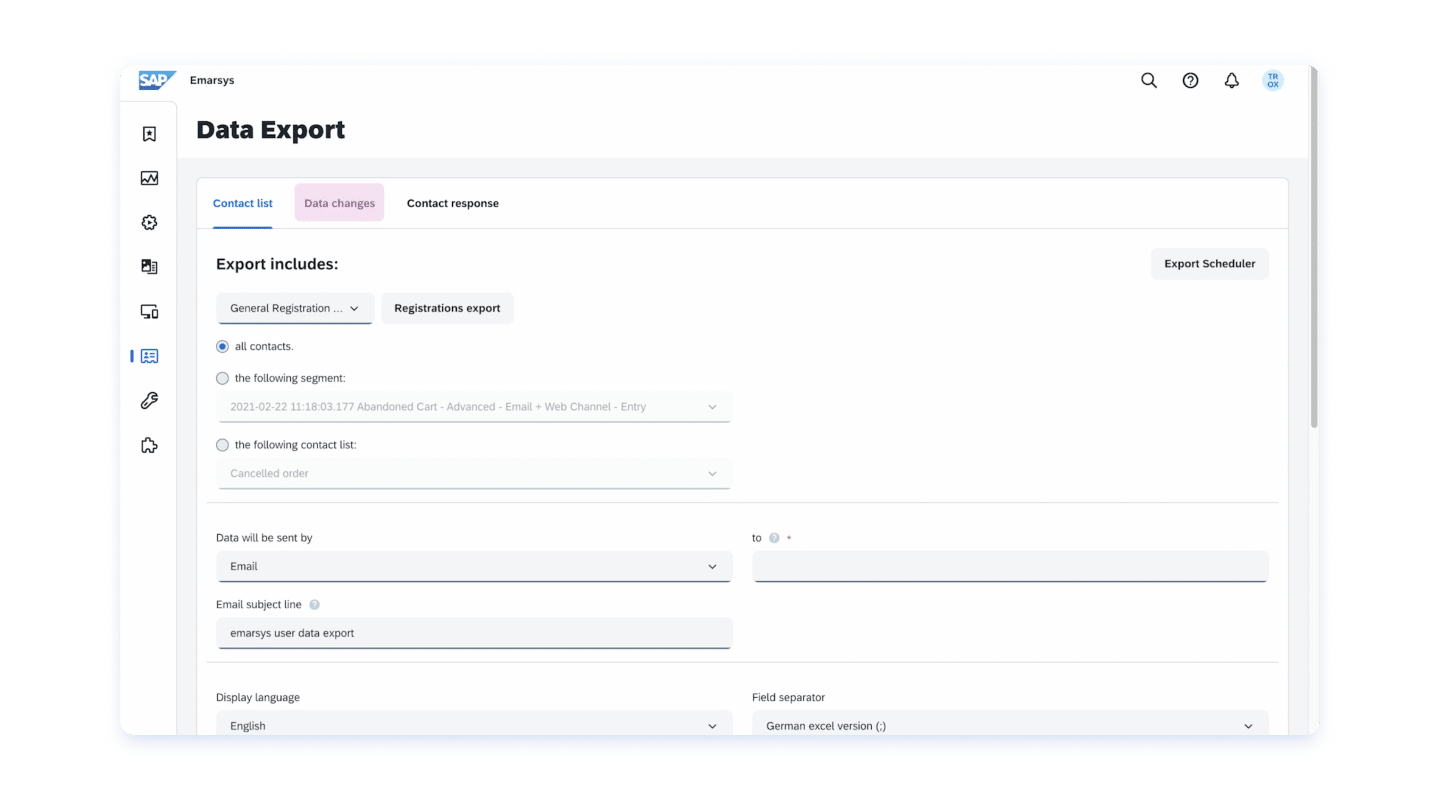Select 'the following segment' radio button
Image resolution: width=1440 pixels, height=800 pixels.
(222, 379)
